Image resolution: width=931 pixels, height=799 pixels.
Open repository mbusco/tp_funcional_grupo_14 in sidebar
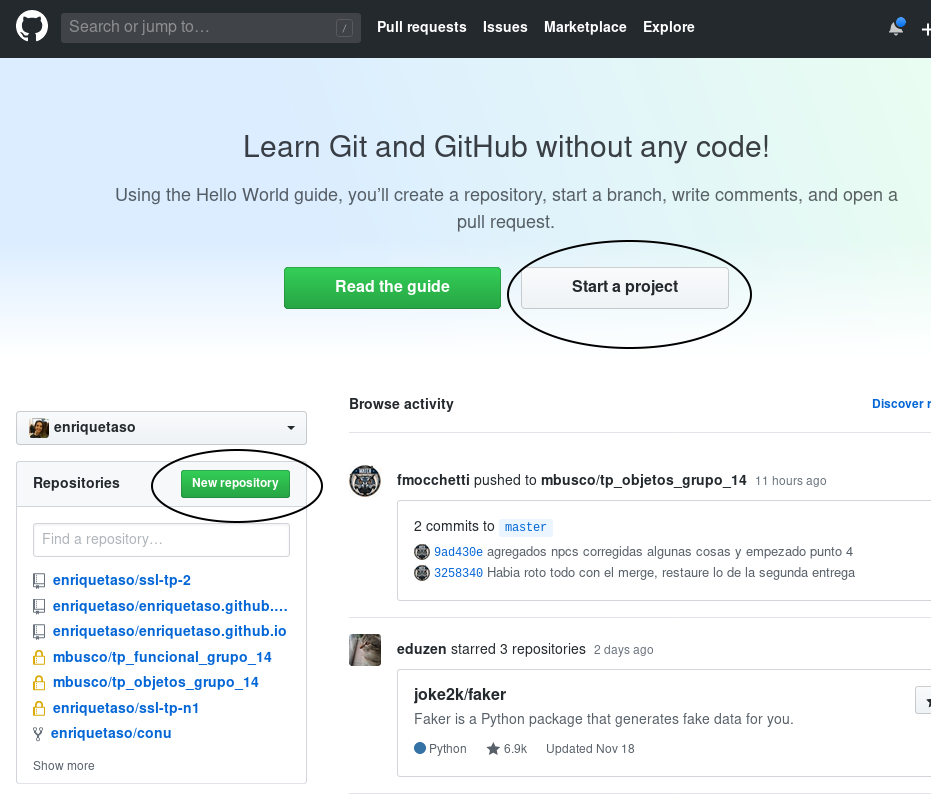(x=162, y=657)
